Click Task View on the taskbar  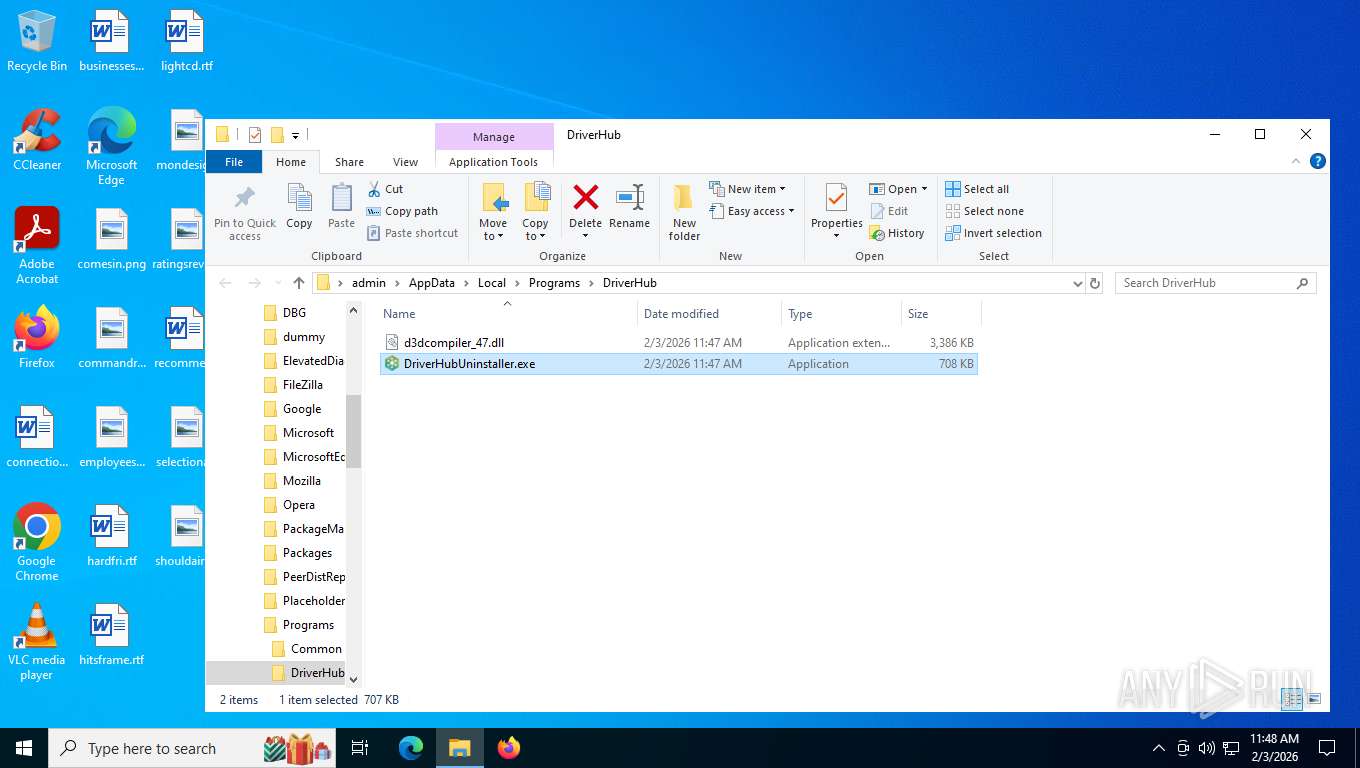(360, 748)
